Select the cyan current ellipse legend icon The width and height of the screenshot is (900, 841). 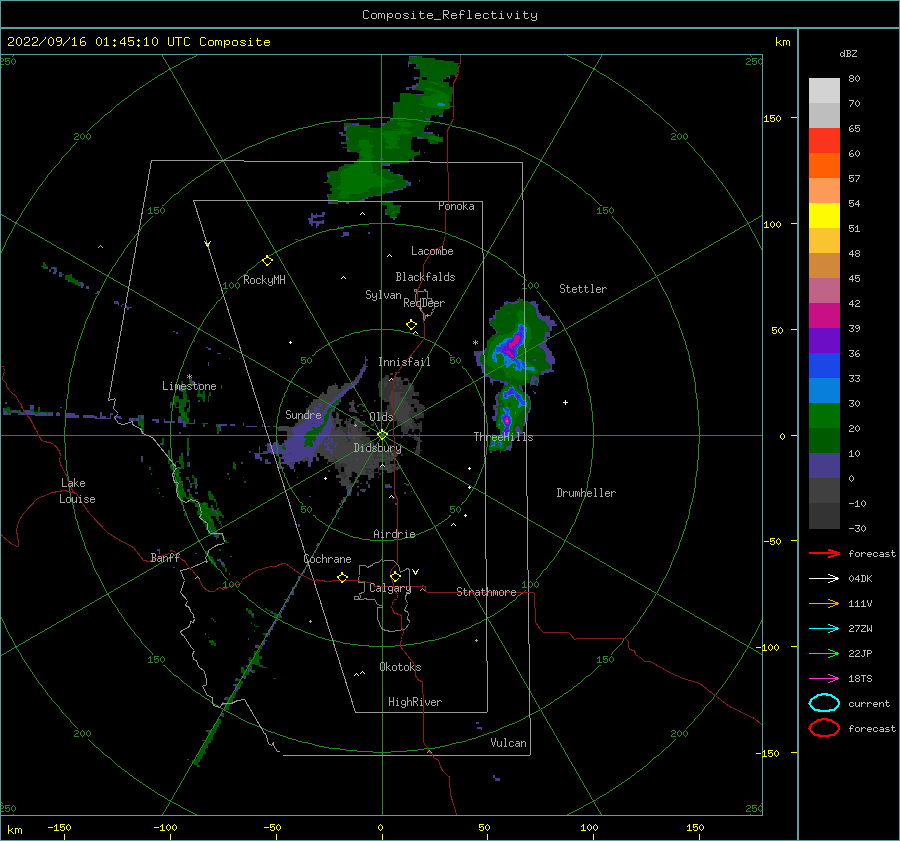824,703
